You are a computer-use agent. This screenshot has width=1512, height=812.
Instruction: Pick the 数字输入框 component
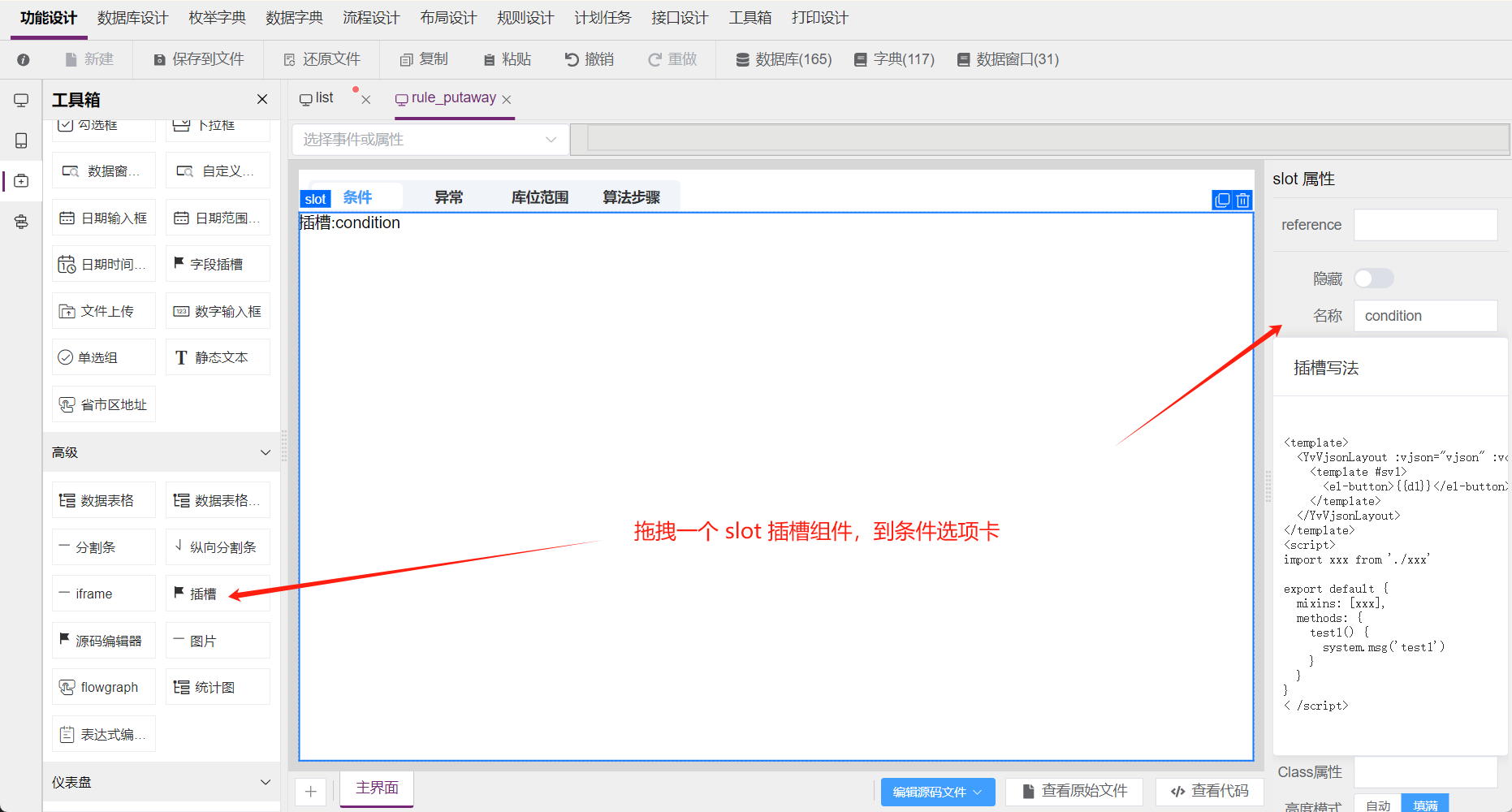pyautogui.click(x=218, y=311)
